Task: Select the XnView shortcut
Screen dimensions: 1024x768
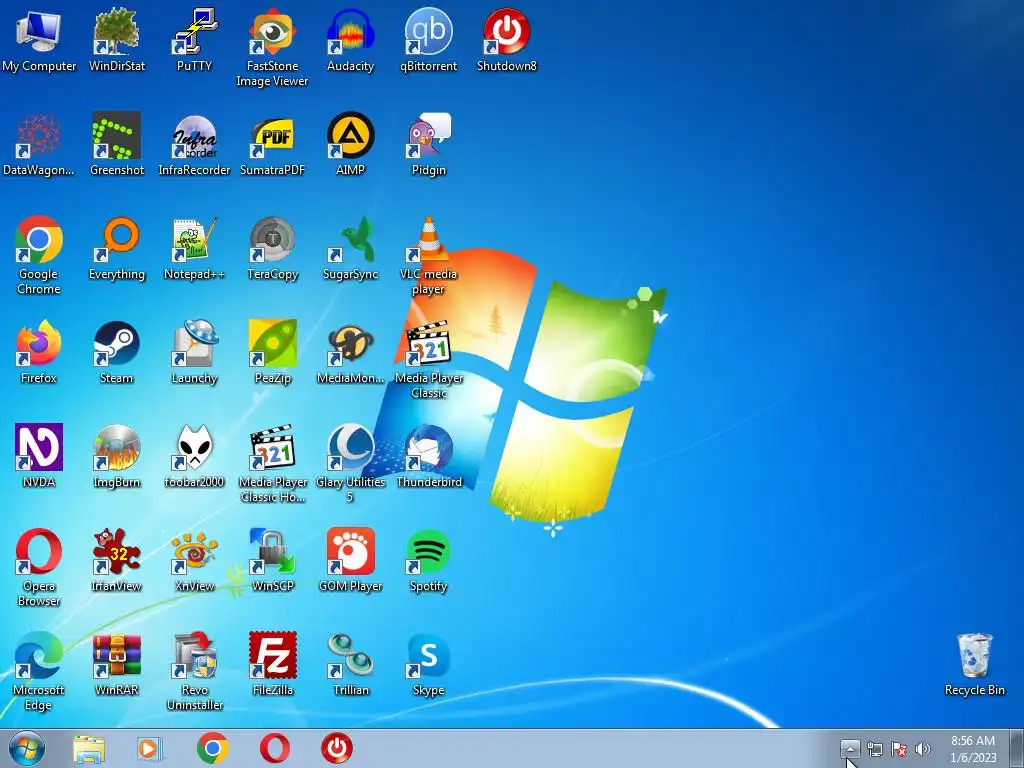Action: [x=194, y=560]
